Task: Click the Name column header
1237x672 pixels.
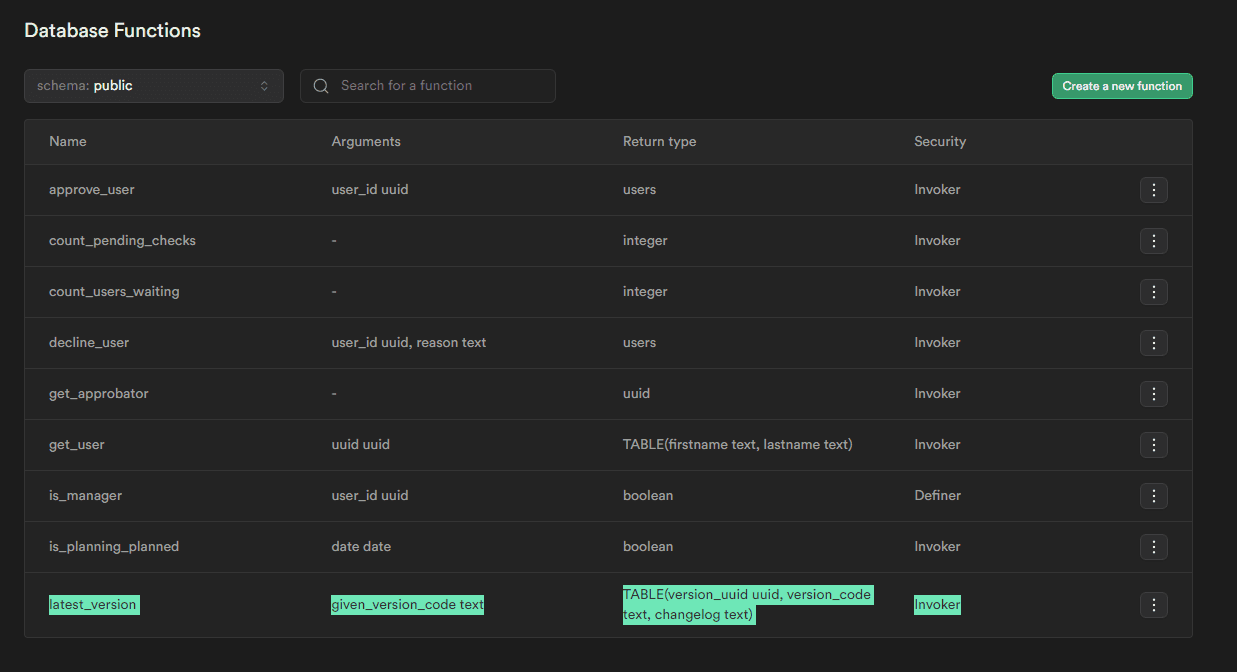Action: [68, 142]
